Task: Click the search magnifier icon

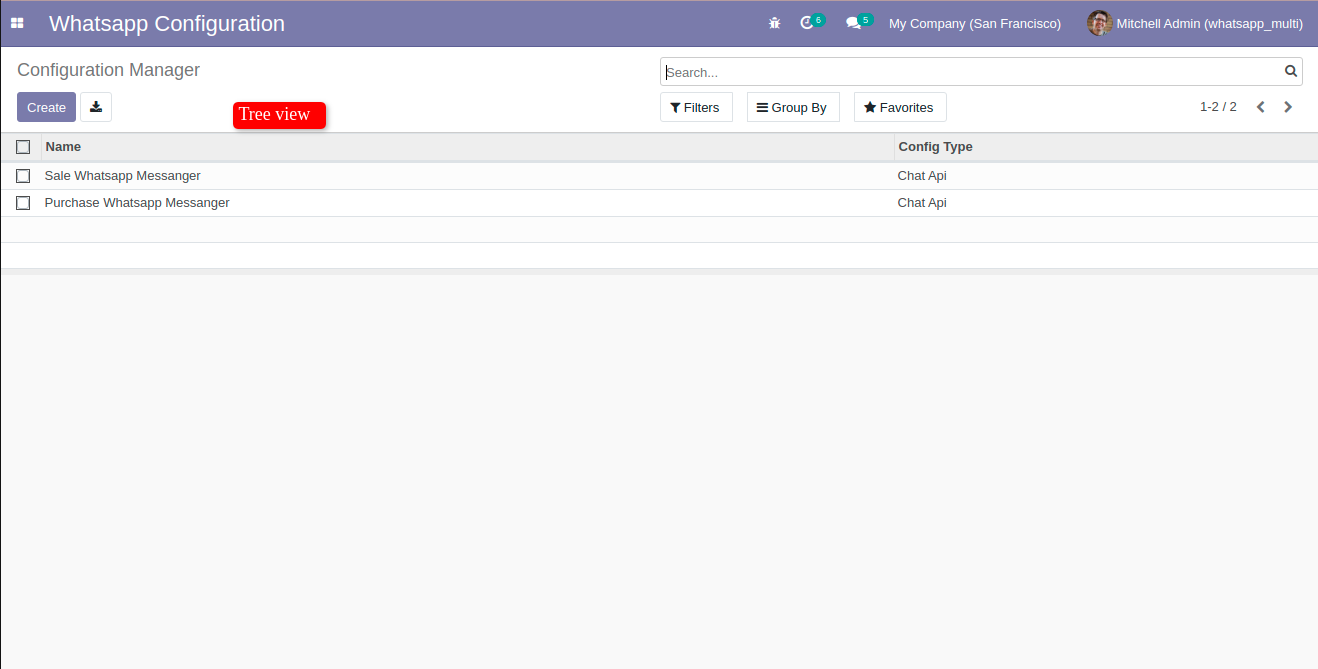Action: (1291, 71)
